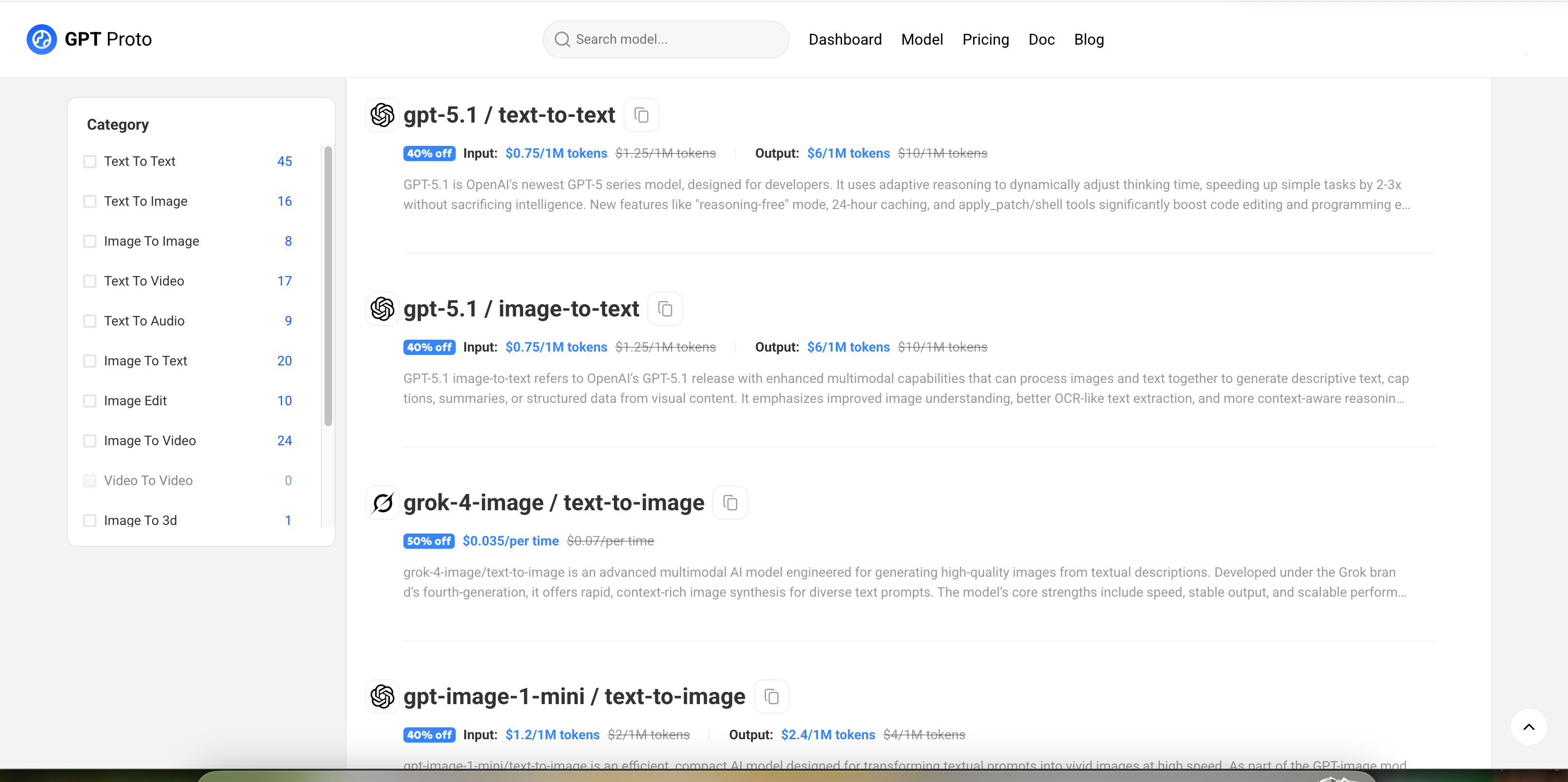Click the 50% off badge on grok-4-image
This screenshot has width=1568, height=782.
point(429,541)
